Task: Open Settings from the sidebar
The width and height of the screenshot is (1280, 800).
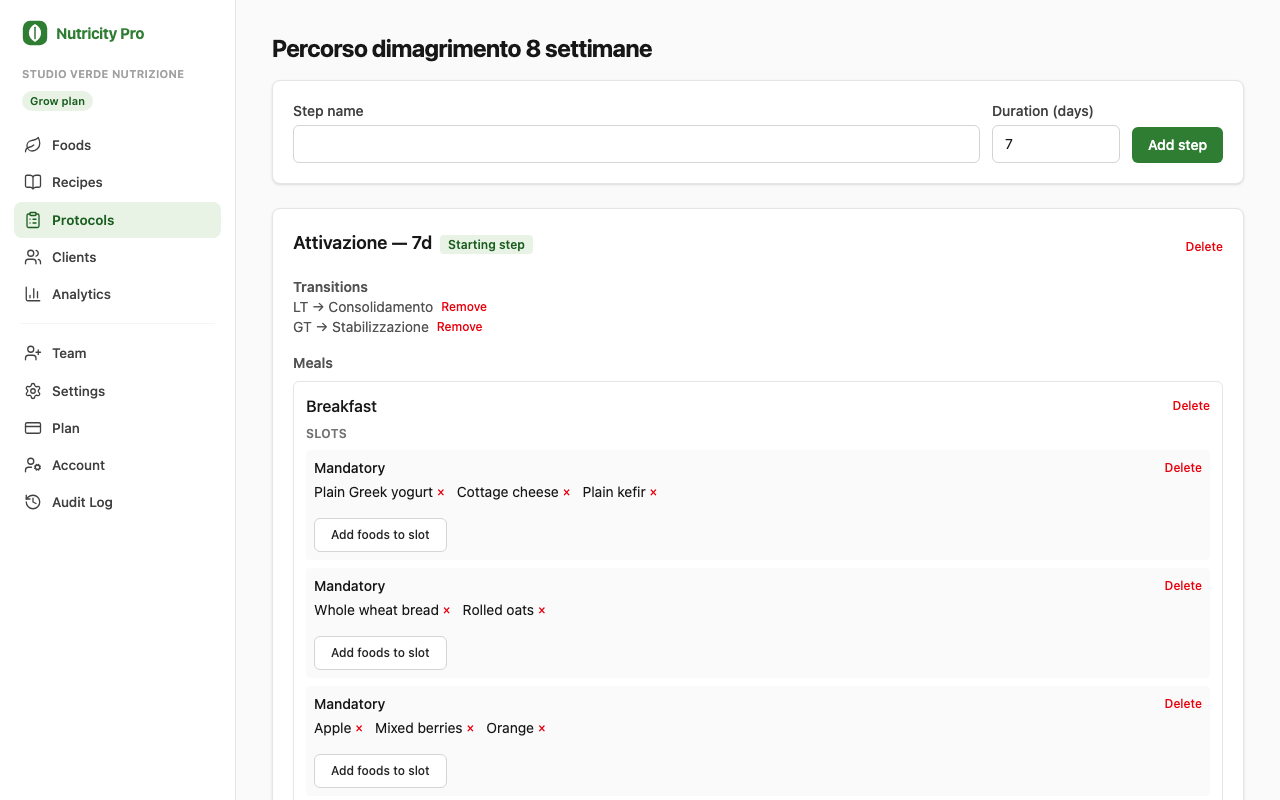Action: click(x=117, y=391)
